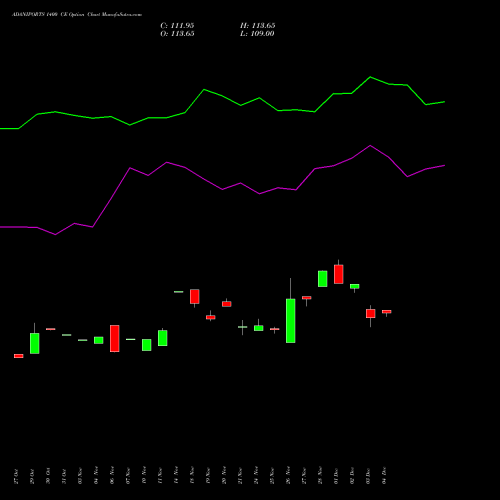Click the 25 Nov date label
The width and height of the screenshot is (500, 500).
272,476
